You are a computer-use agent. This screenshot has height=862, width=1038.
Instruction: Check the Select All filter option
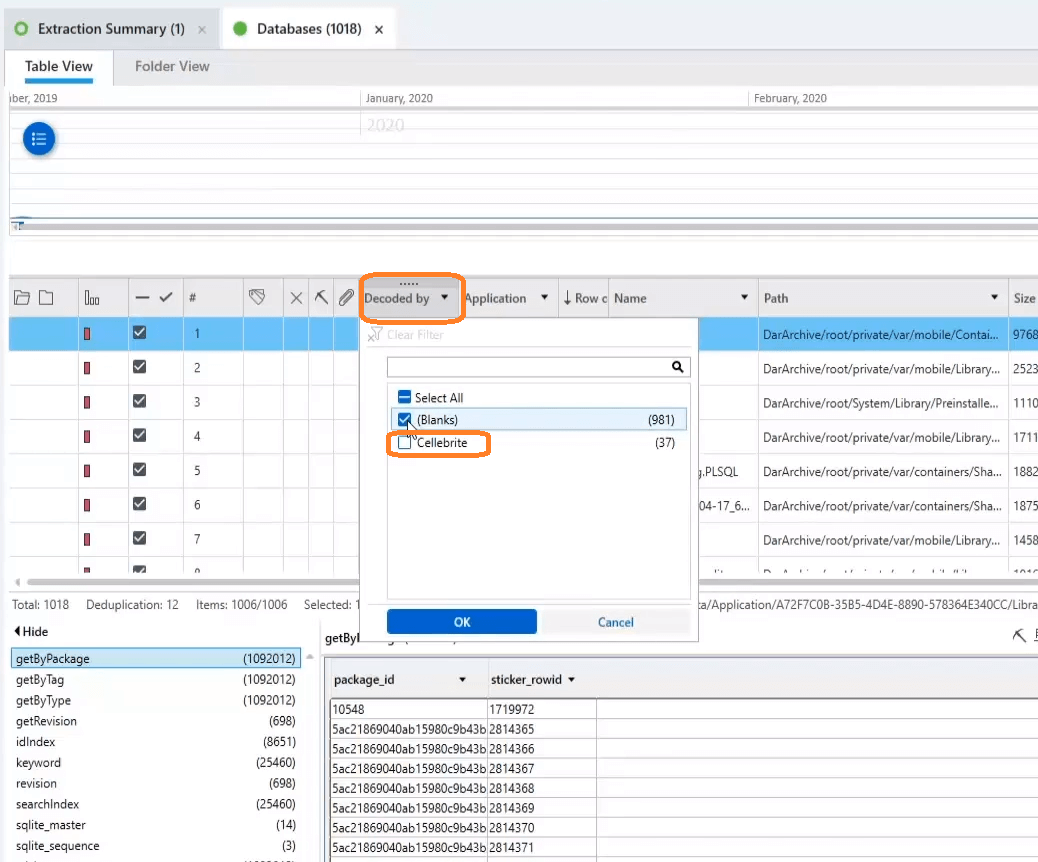(404, 397)
